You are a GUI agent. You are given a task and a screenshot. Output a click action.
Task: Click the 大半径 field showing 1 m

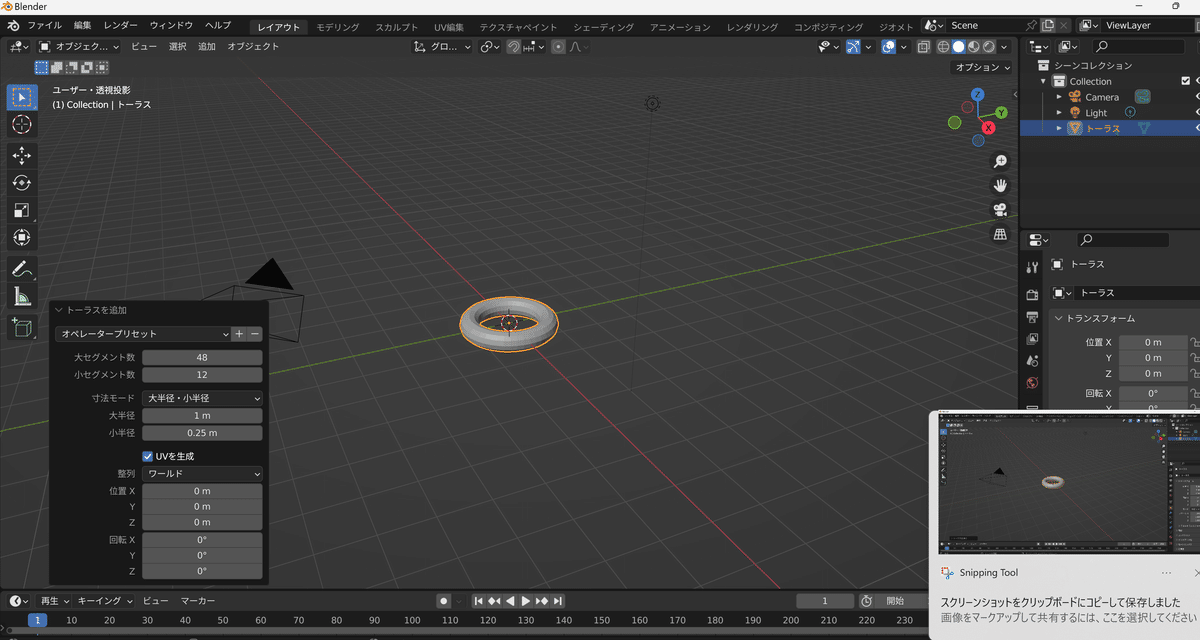[202, 416]
